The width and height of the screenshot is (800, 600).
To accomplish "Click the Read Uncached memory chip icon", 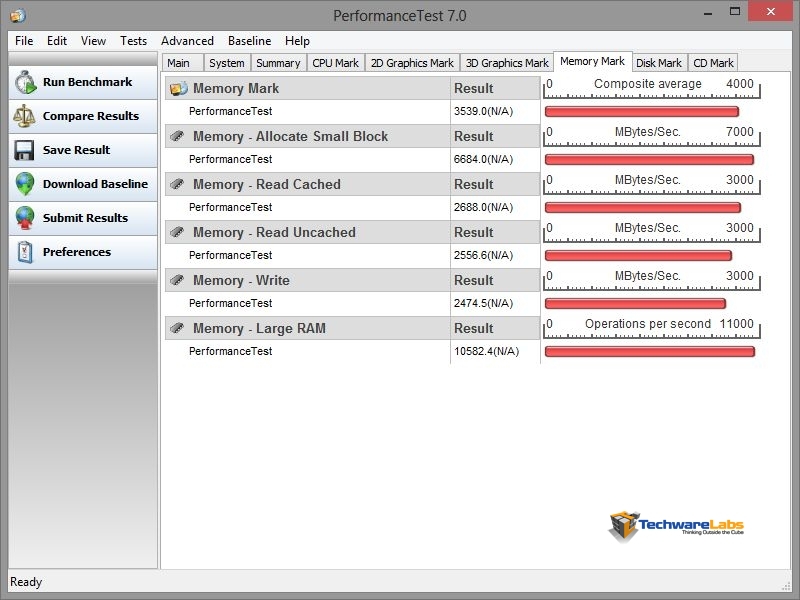I will tap(177, 232).
